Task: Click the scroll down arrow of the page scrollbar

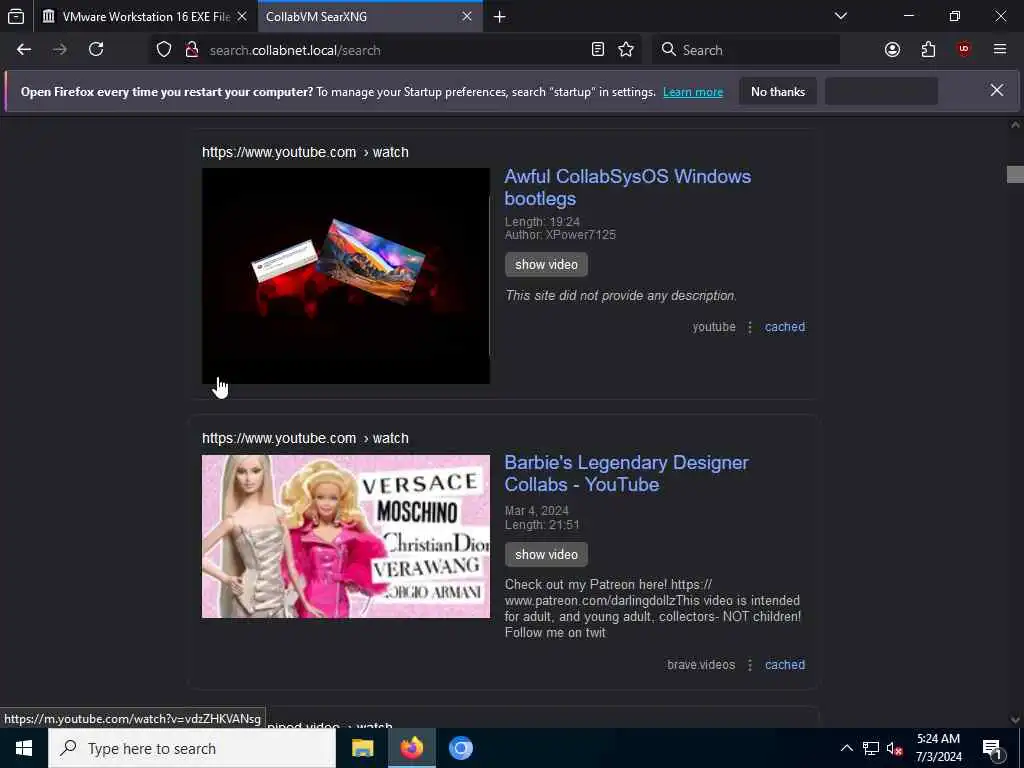Action: (x=1015, y=719)
